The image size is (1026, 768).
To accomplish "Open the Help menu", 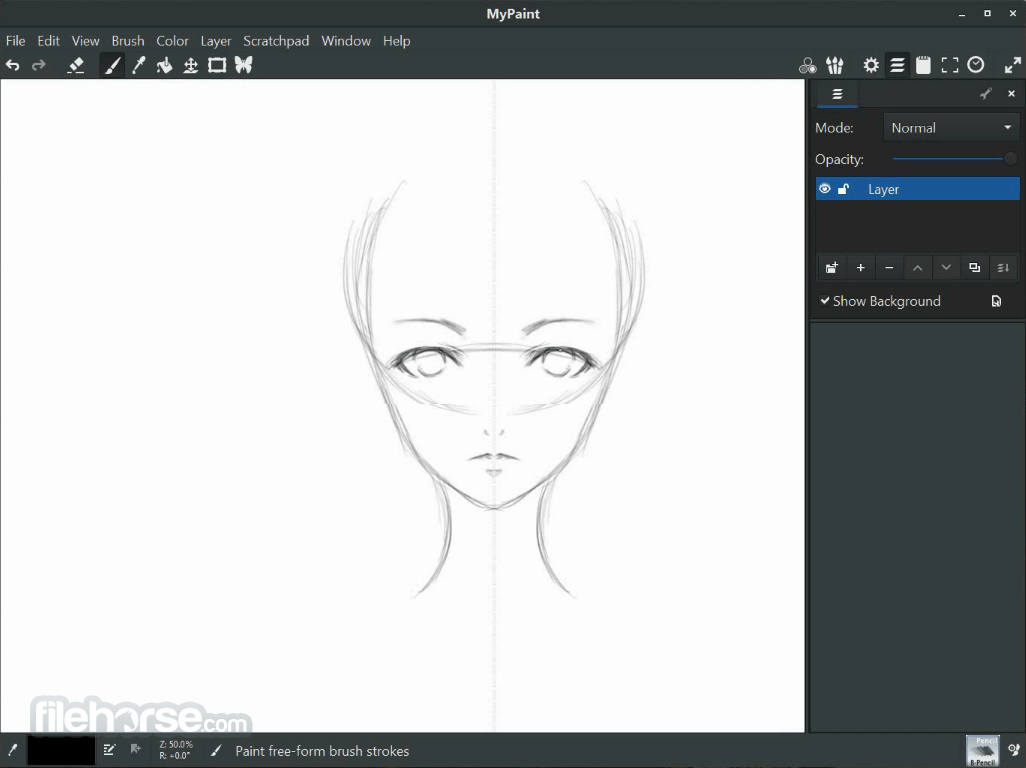I will pyautogui.click(x=397, y=41).
